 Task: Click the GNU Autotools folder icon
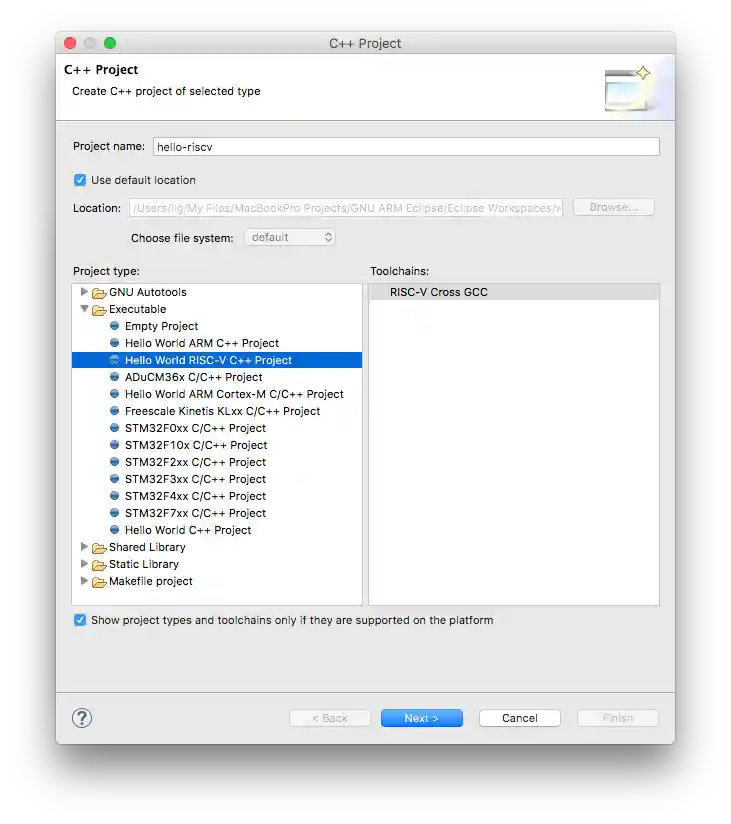click(x=99, y=293)
